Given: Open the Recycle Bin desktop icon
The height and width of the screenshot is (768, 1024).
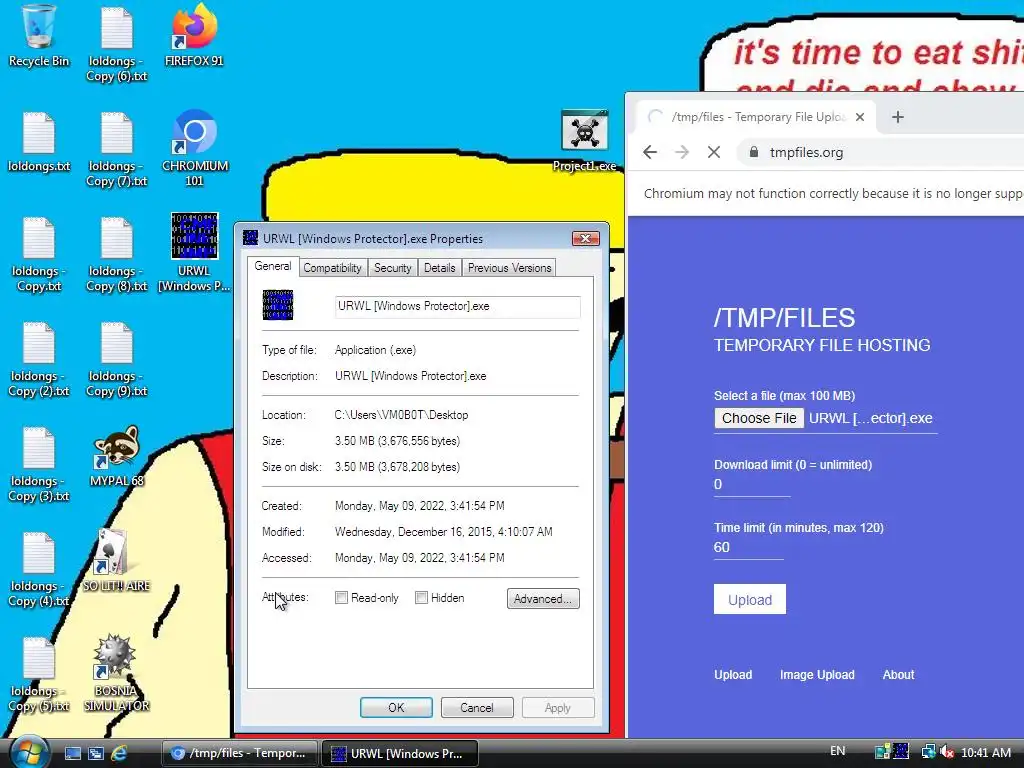Looking at the screenshot, I should (x=39, y=36).
